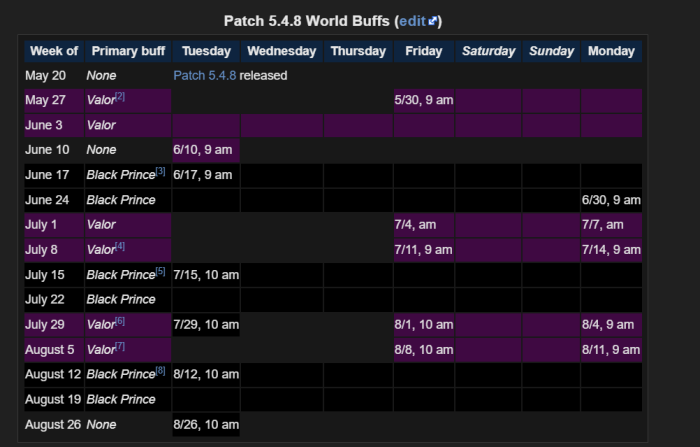Open footnote reference 8 beside August 12 Black Prince
Image resolution: width=700 pixels, height=447 pixels.
[160, 371]
